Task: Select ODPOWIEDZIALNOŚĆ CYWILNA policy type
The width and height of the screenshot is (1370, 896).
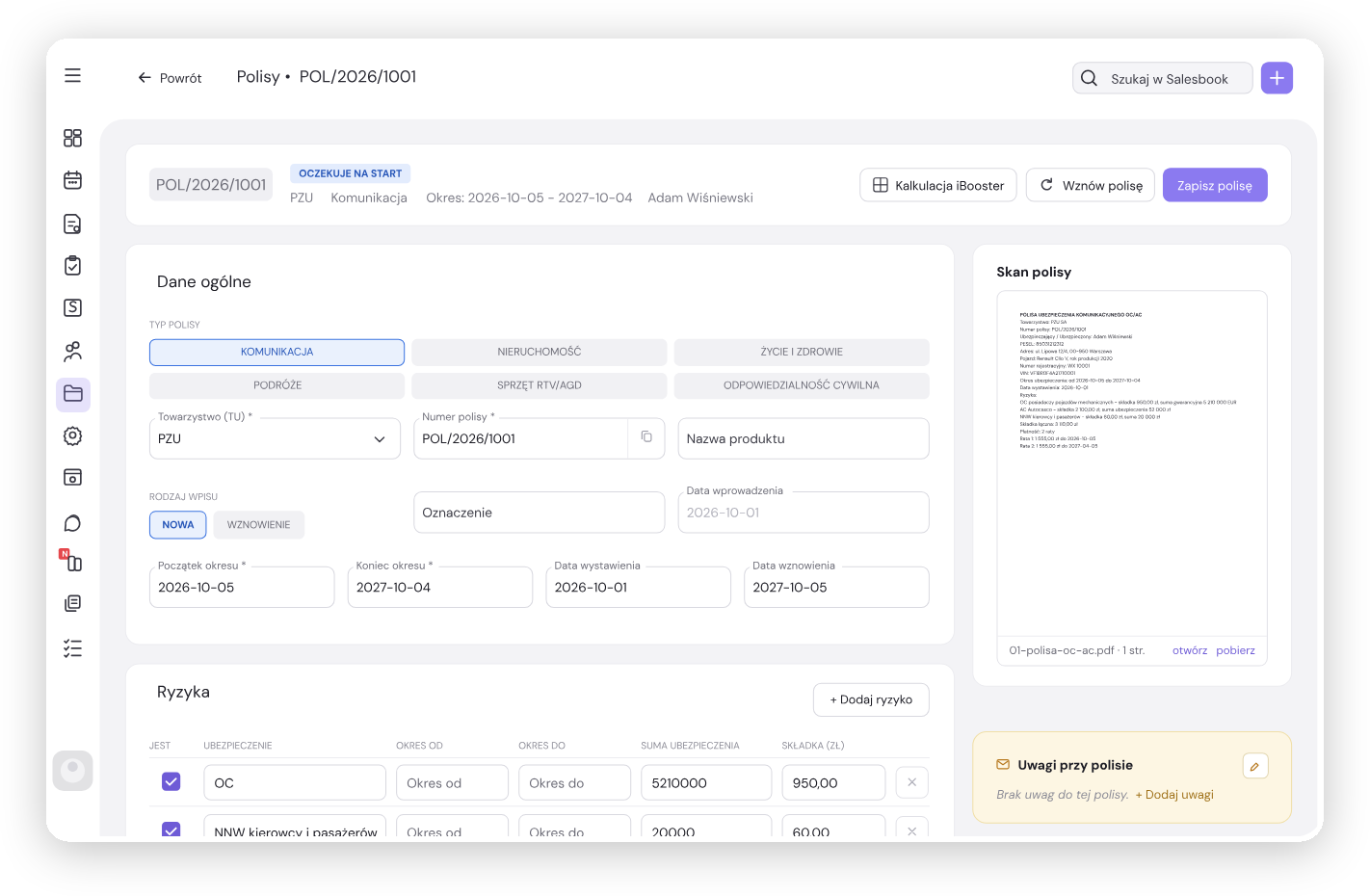Action: 802,385
